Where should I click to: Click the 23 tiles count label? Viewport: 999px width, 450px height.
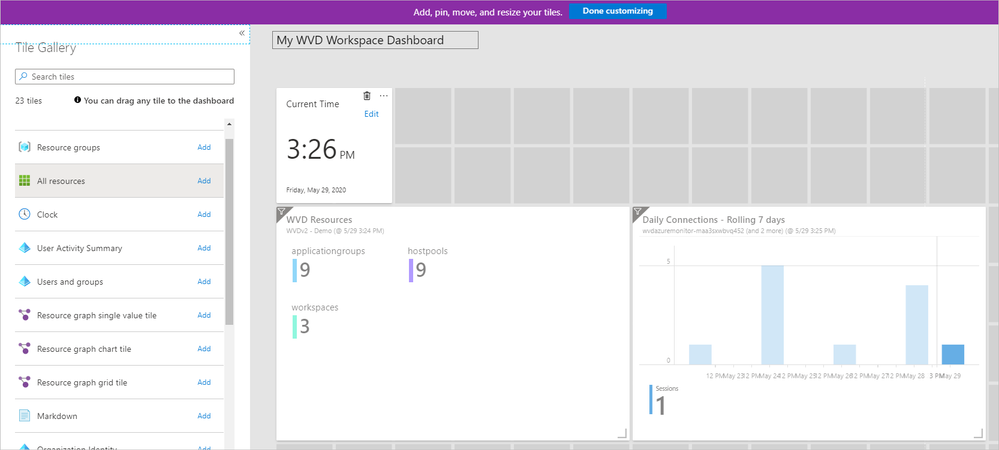29,101
